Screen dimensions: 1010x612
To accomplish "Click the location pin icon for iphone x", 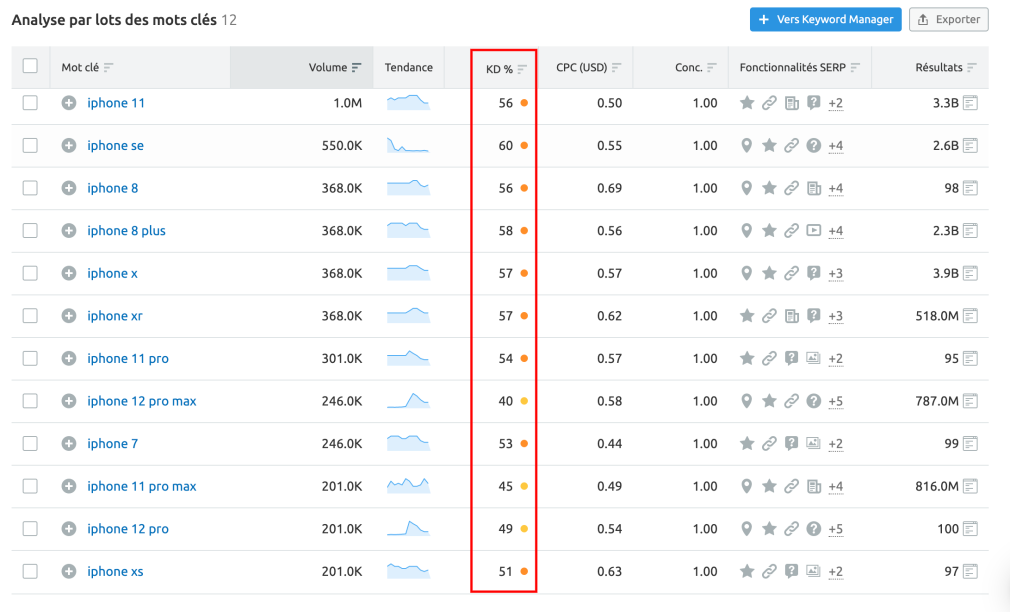I will tap(746, 273).
